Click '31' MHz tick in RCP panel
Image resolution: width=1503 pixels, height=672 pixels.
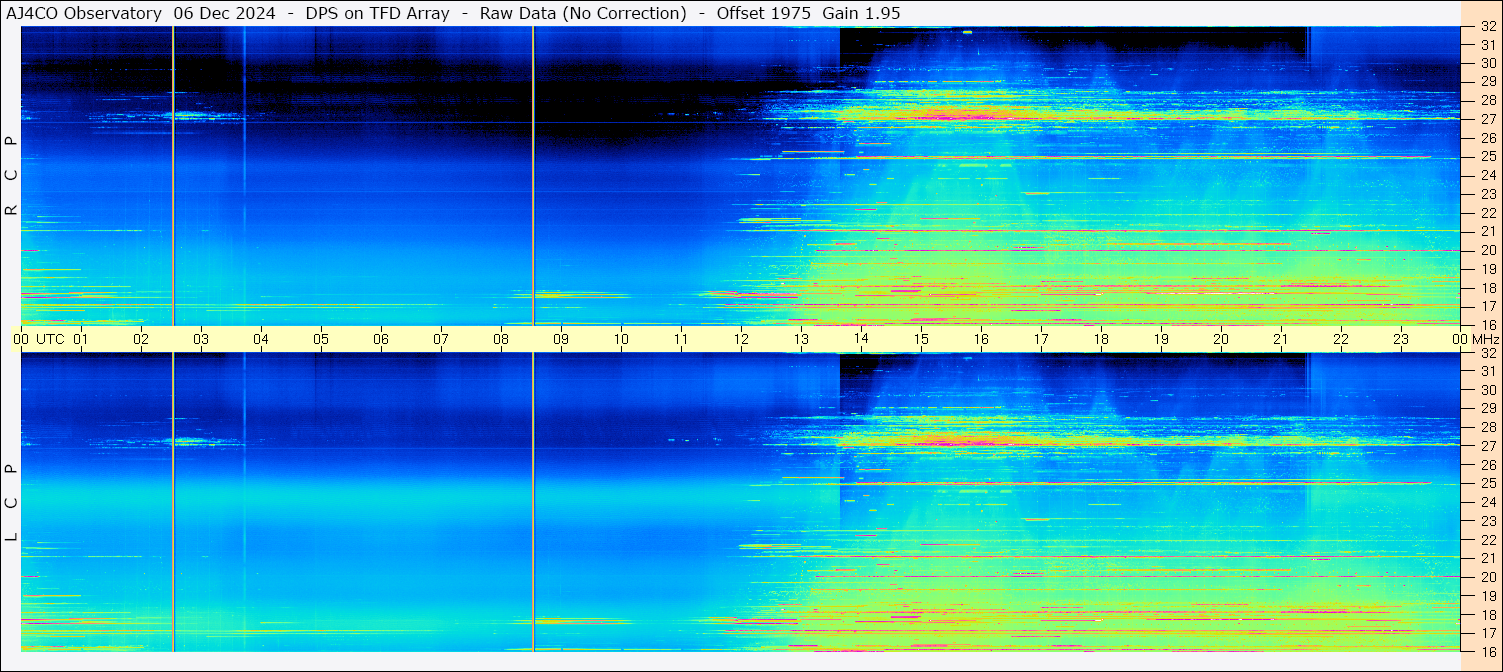pyautogui.click(x=1487, y=45)
